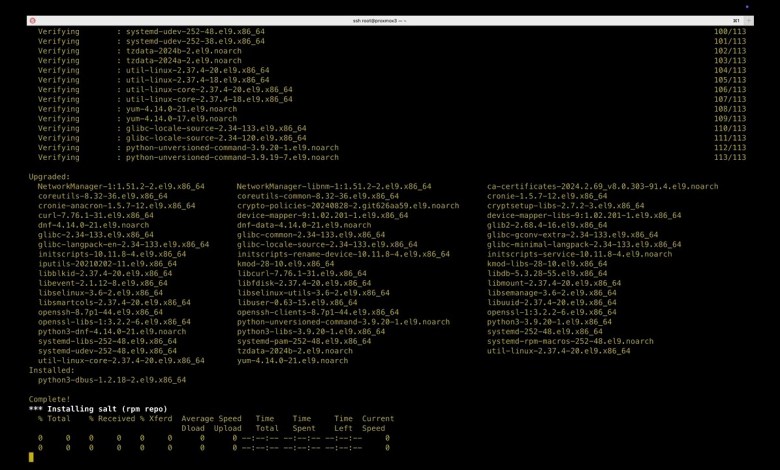Place cursor at the yellow terminal prompt block
Screen dimensions: 780x470
31,457
